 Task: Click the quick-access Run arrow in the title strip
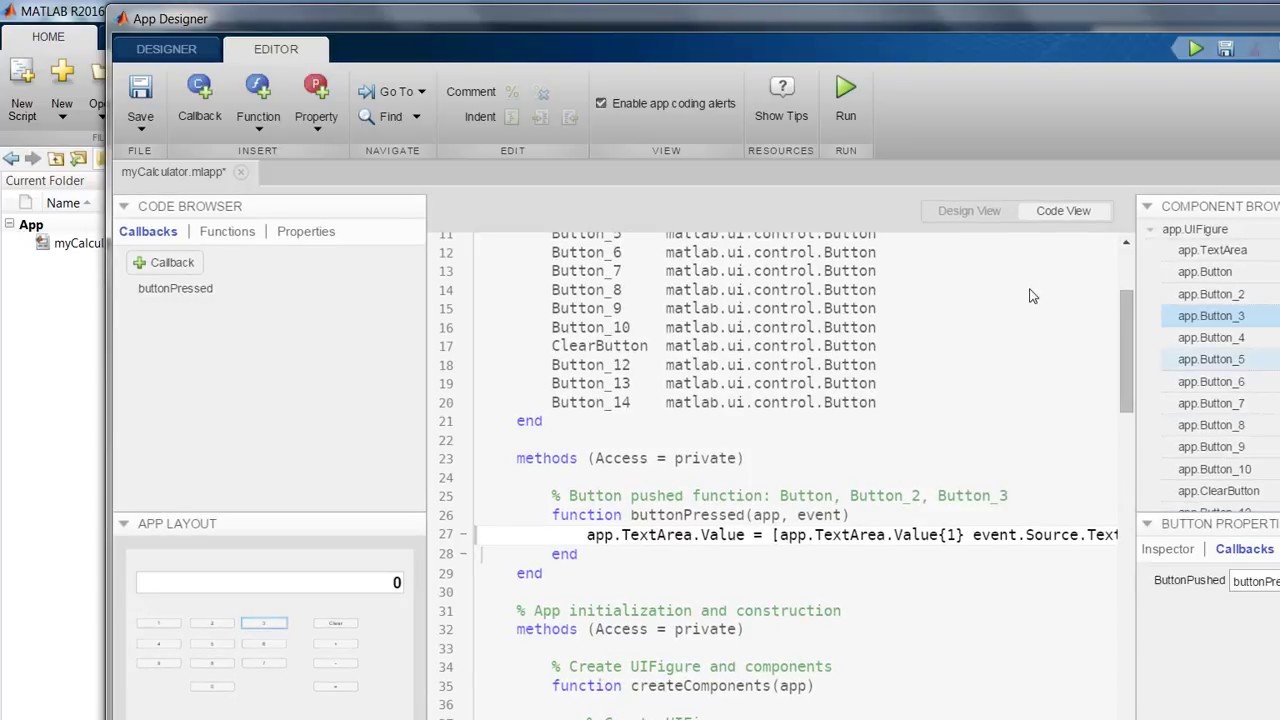(1195, 48)
